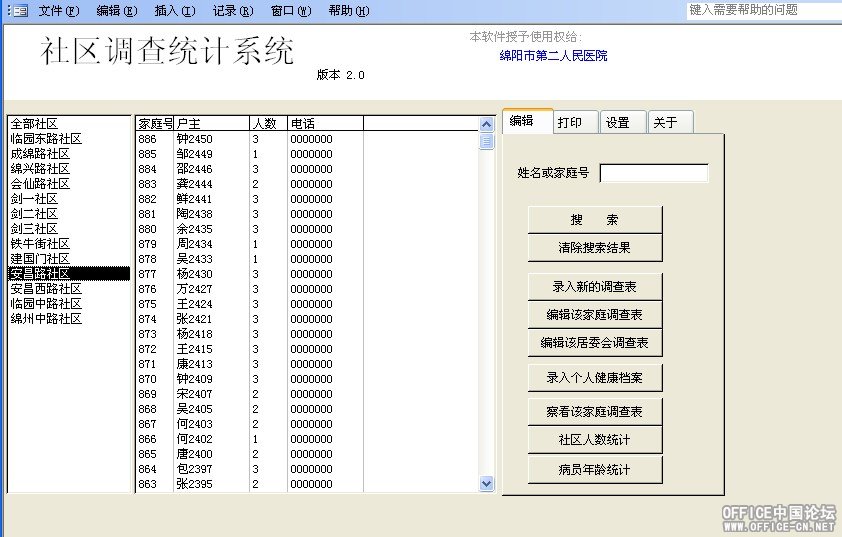Click the Access form icon in menu bar
842x537 pixels.
(20, 10)
